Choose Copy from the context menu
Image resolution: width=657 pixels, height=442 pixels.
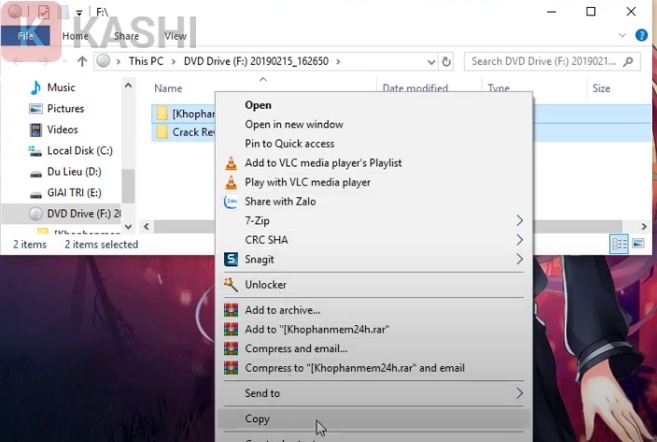coord(257,419)
